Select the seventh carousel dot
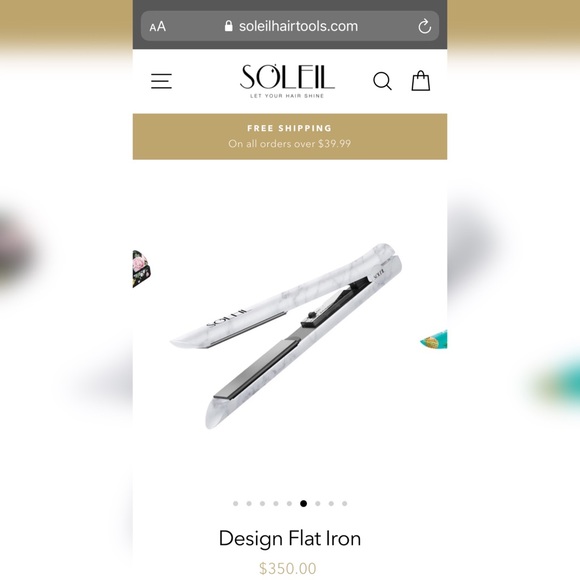Screen dimensions: 580x580 [317, 503]
